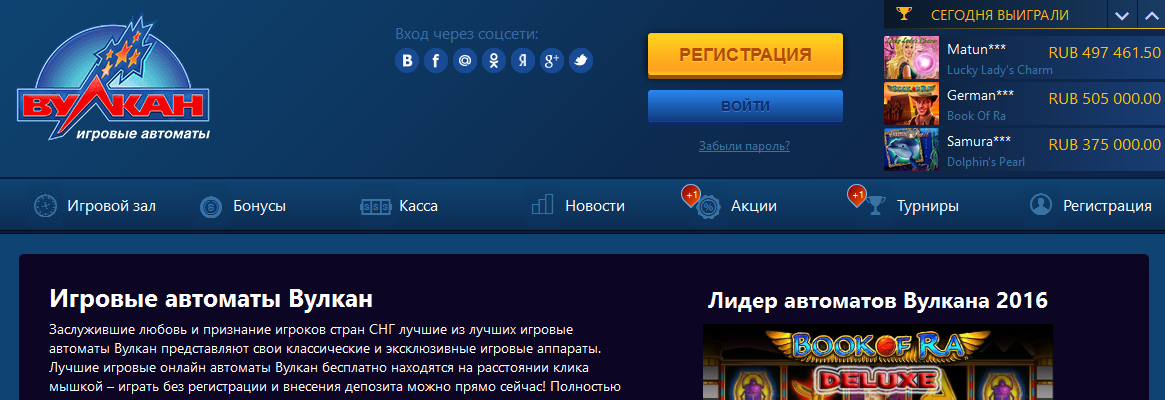Screen dimensions: 1165x400
Task: Click the trophy icon beside Сегодня выиграли
Action: point(903,13)
